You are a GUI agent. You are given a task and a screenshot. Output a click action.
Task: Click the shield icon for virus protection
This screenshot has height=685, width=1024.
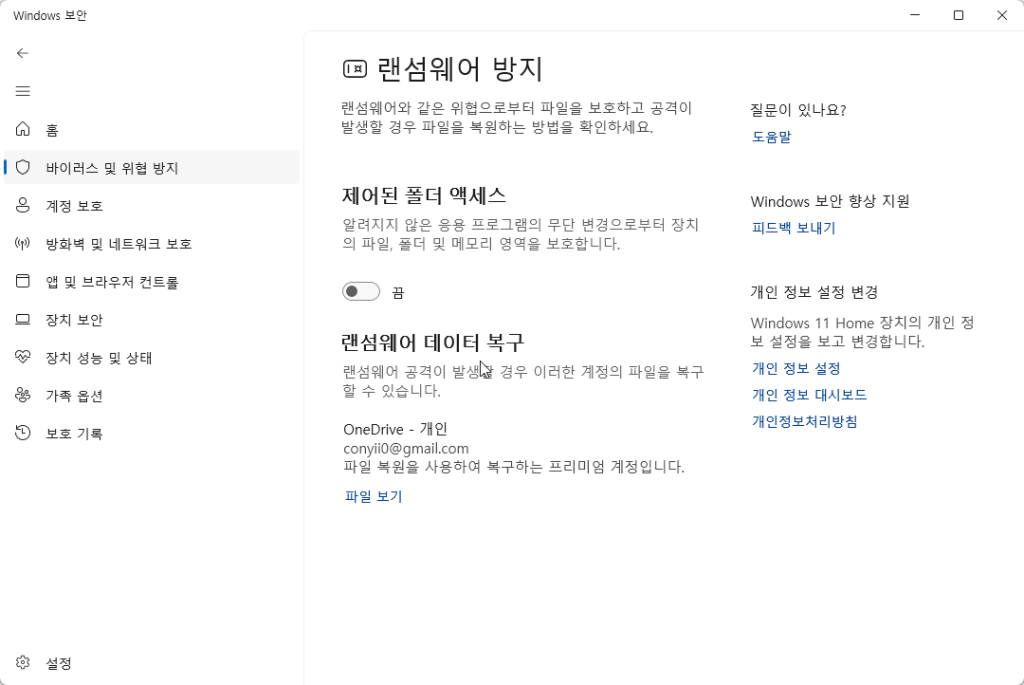(x=23, y=167)
